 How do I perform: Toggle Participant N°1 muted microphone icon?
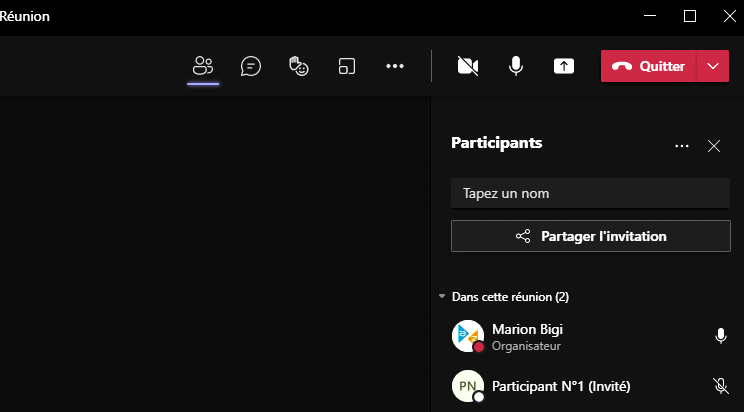[721, 386]
